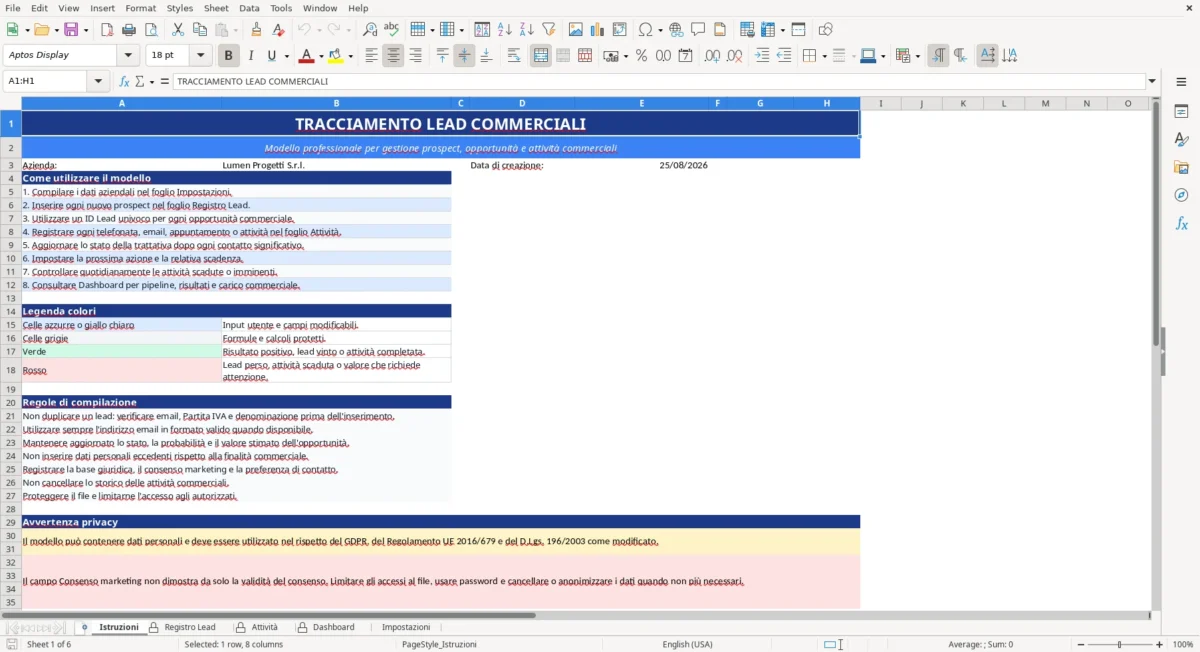Click the zoom in plus button

pos(1159,645)
